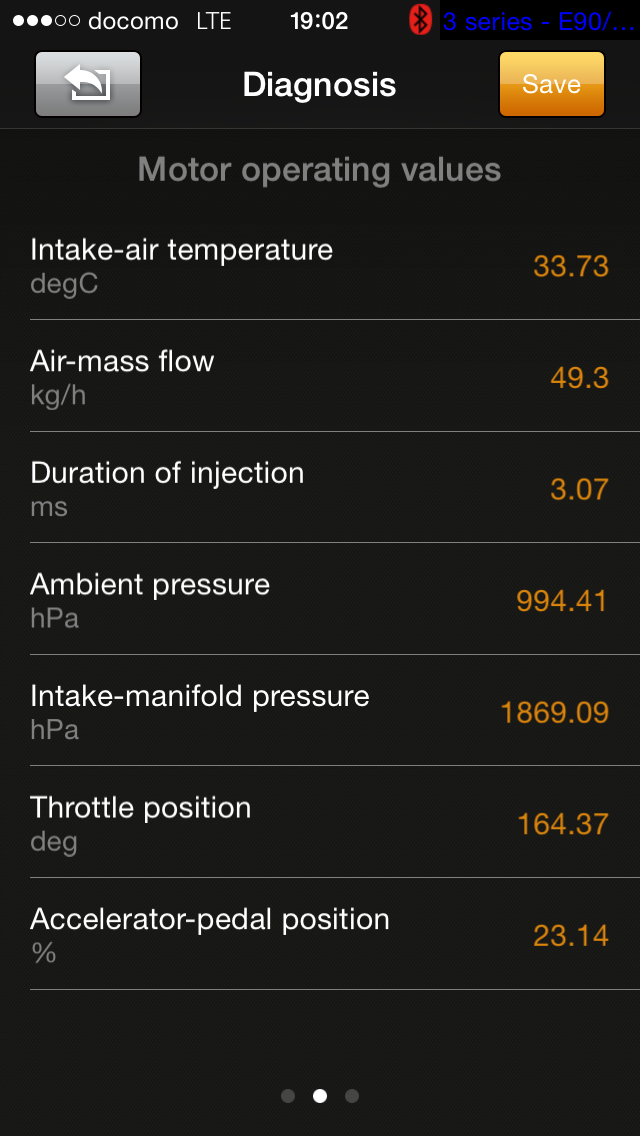Go to the first page dot
The height and width of the screenshot is (1136, 640).
pos(288,1096)
